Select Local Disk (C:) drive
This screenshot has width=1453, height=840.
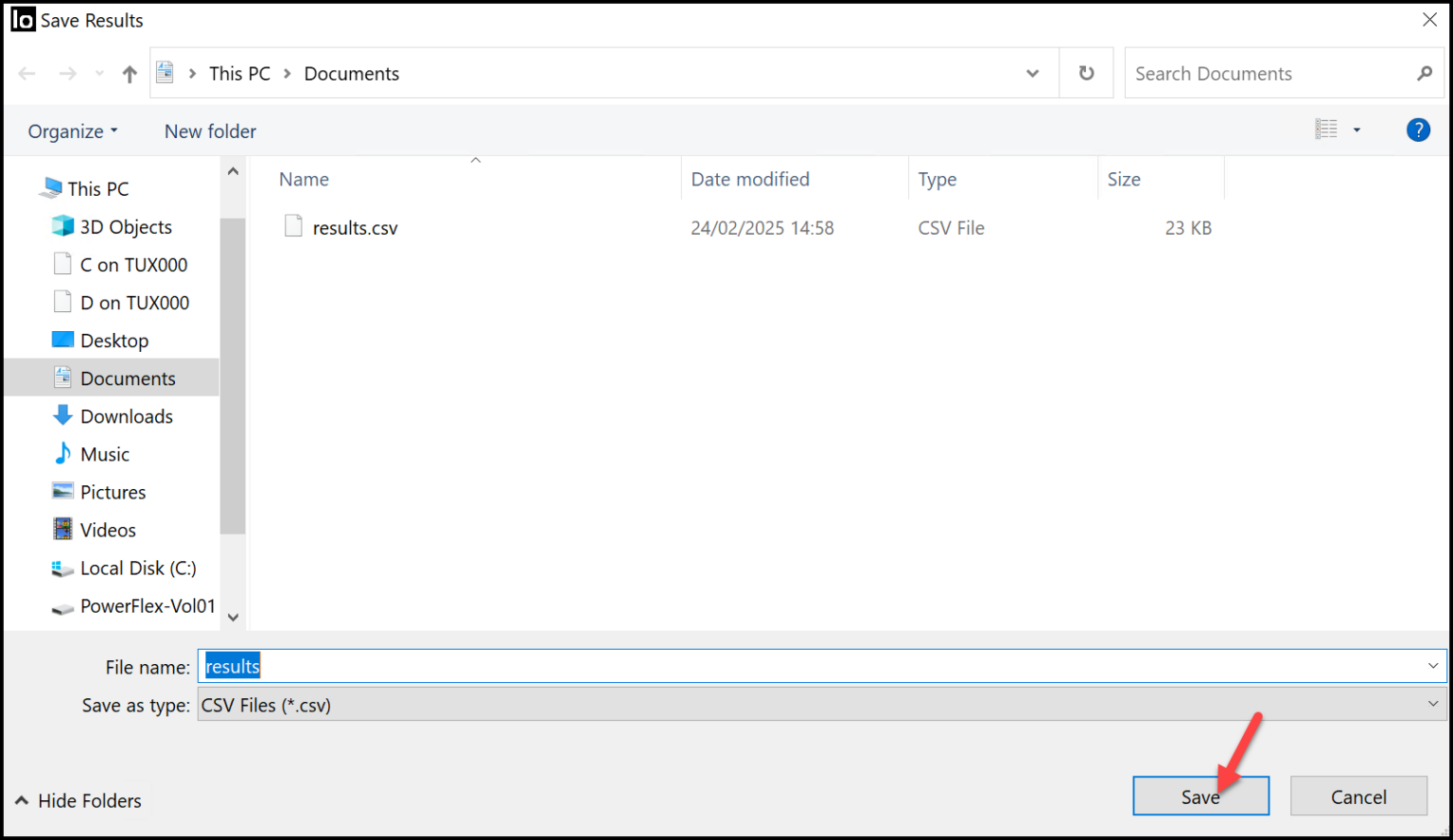[x=138, y=568]
